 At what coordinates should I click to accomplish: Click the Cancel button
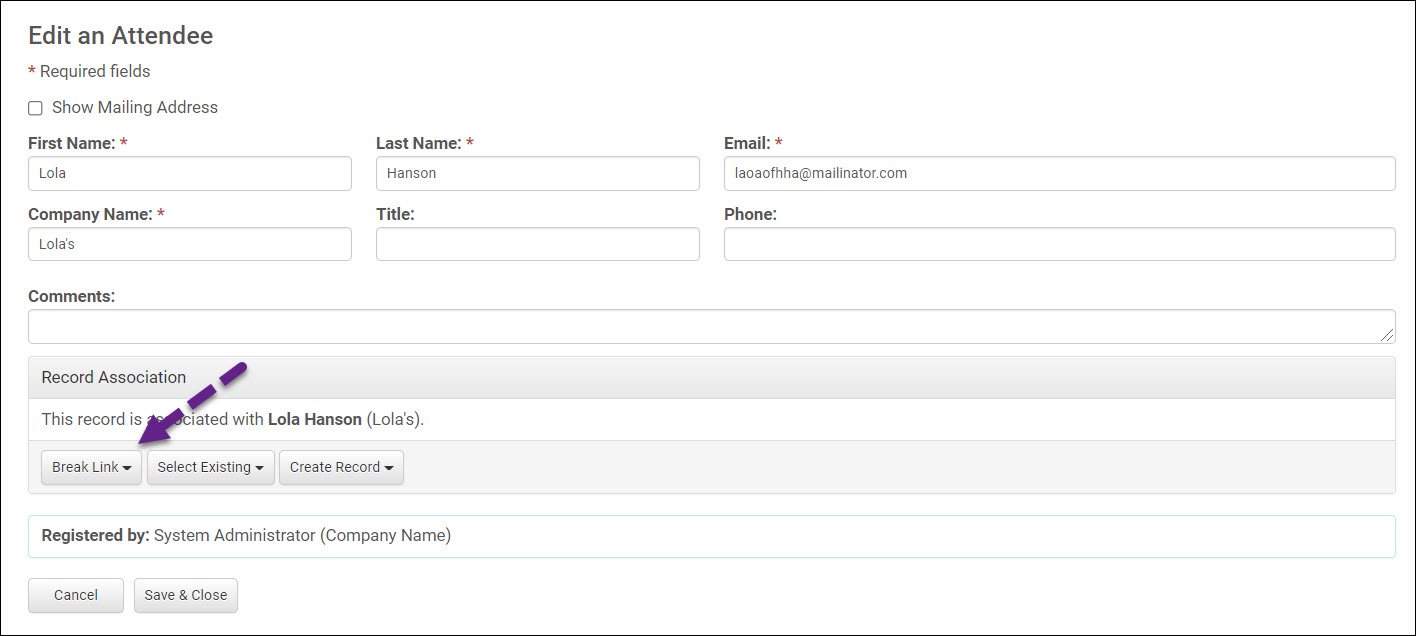tap(76, 595)
